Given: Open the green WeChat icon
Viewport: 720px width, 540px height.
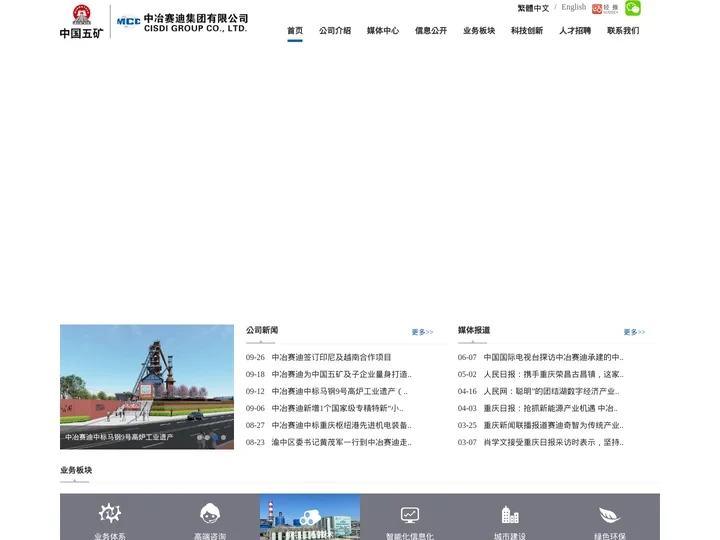Looking at the screenshot, I should 633,8.
